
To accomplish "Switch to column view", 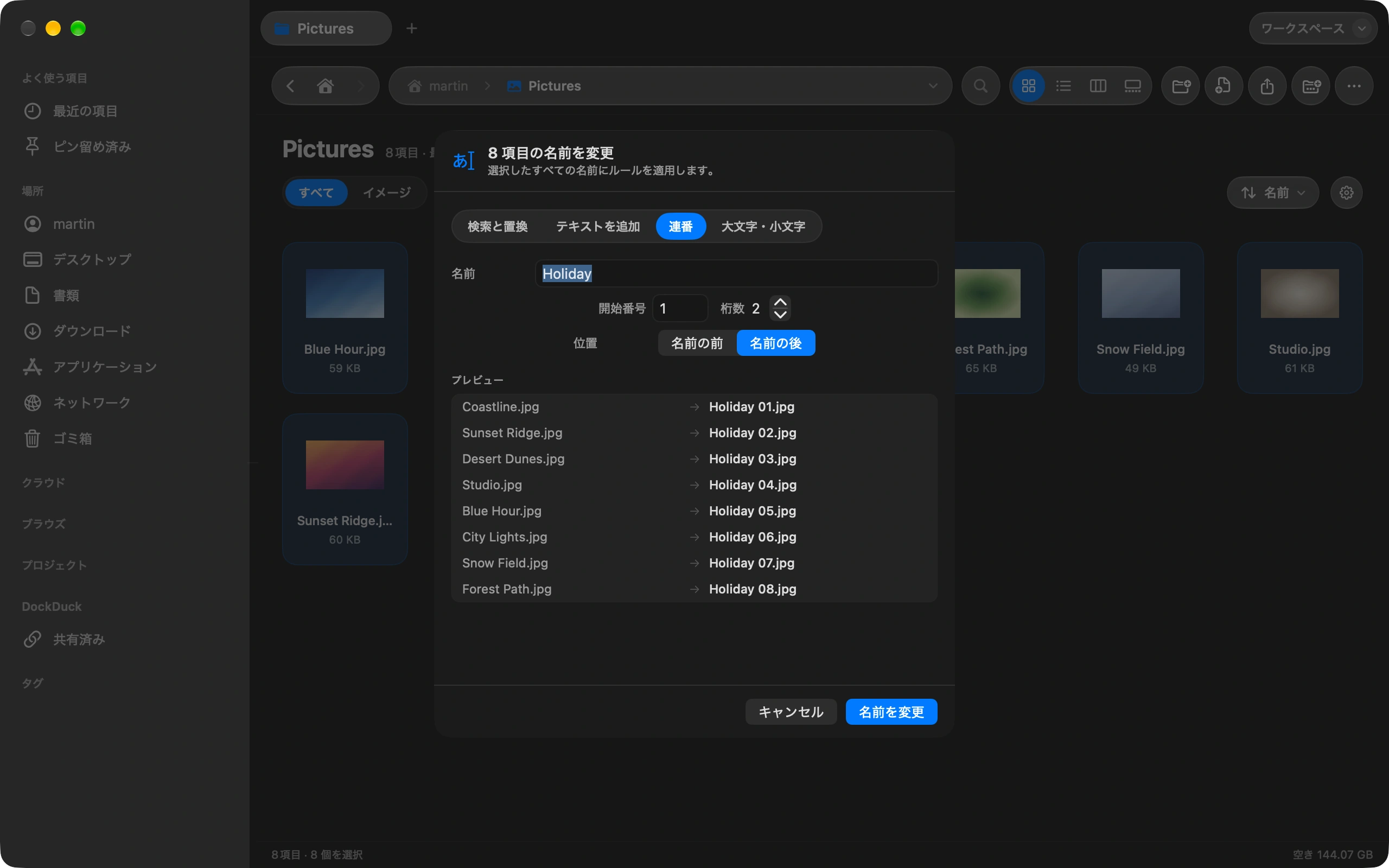I will pyautogui.click(x=1098, y=86).
